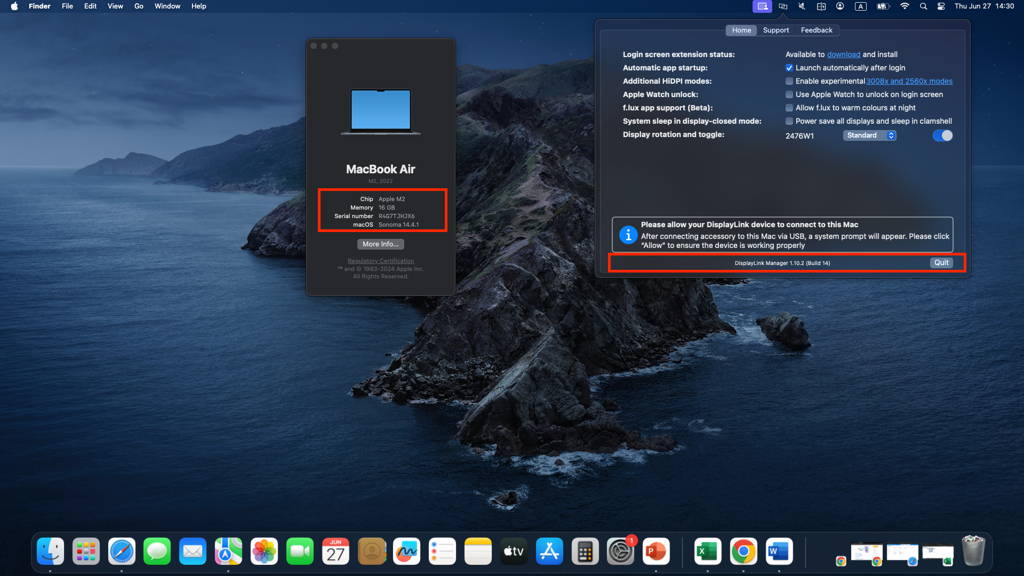
Task: Click the info icon in DisplayLink notice
Action: pos(628,234)
